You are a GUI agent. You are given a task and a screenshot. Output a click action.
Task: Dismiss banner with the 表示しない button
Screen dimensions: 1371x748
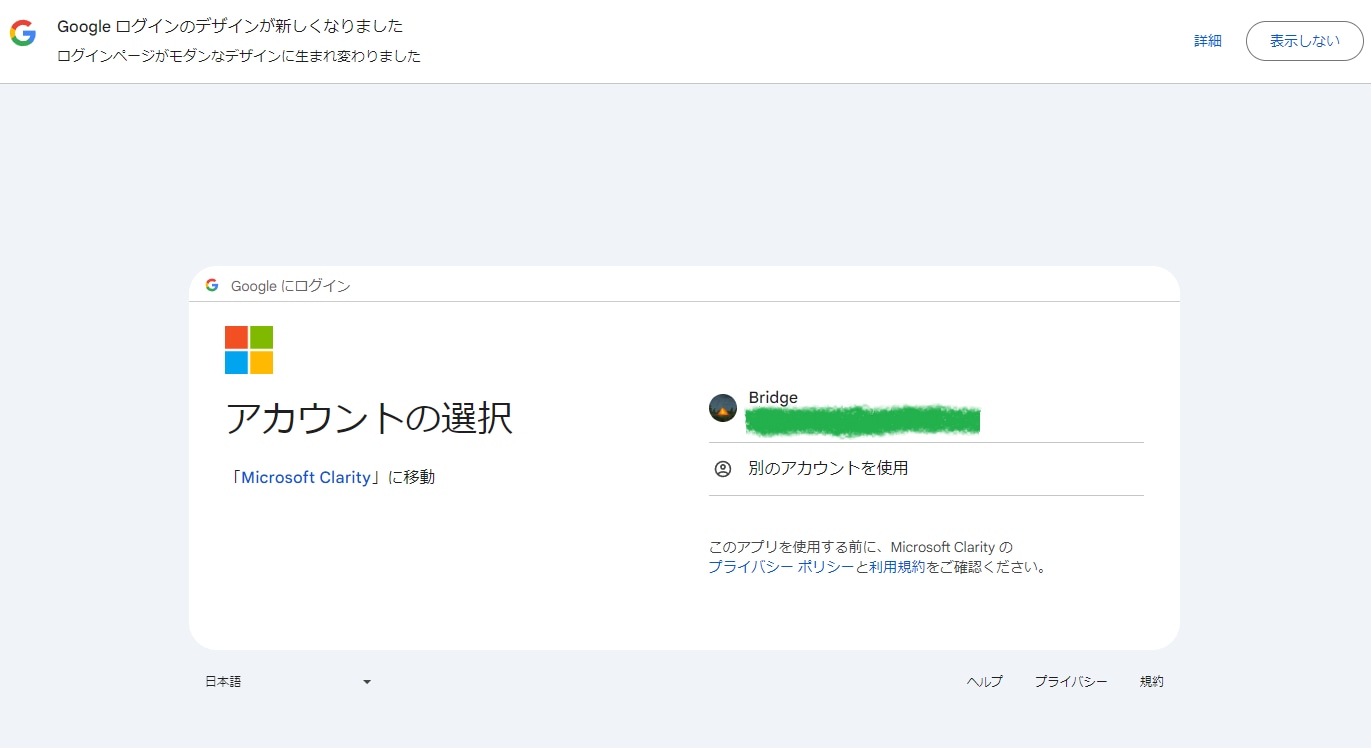[1305, 41]
